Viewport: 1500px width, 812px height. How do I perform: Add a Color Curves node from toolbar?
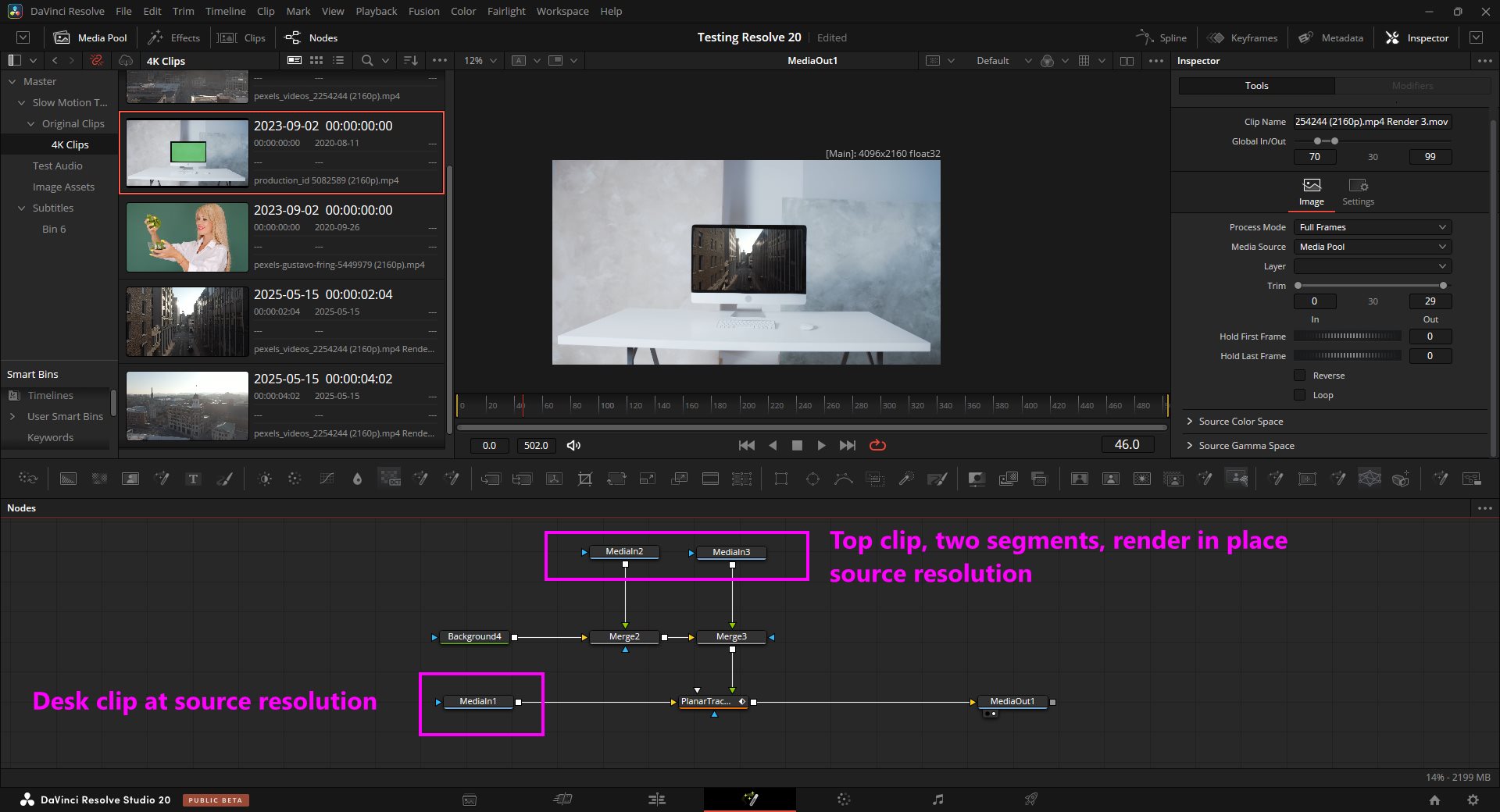tap(327, 479)
